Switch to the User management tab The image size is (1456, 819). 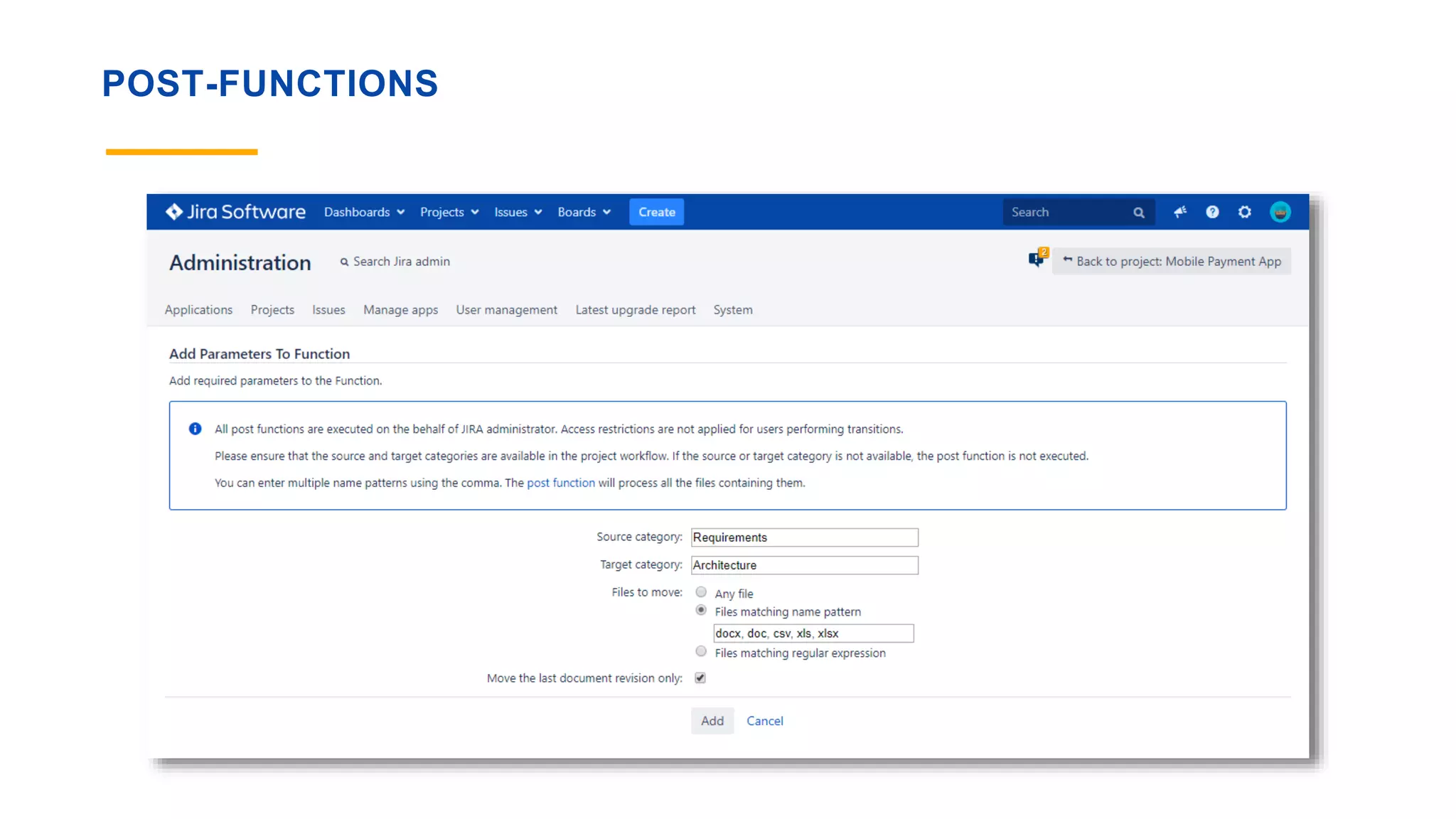pyautogui.click(x=506, y=310)
